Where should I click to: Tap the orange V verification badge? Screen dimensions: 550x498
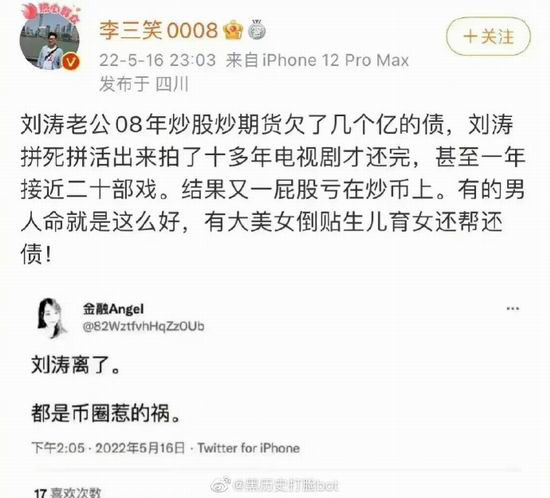pyautogui.click(x=71, y=62)
